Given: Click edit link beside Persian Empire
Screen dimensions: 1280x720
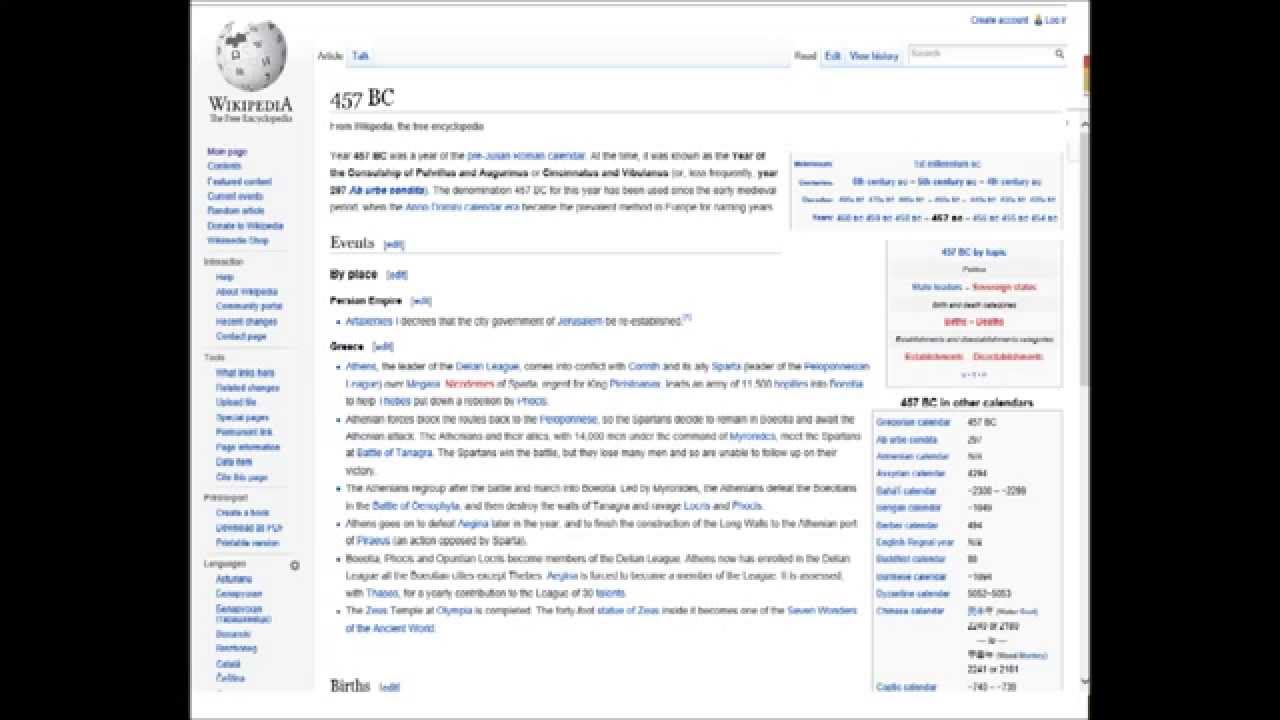Looking at the screenshot, I should click(421, 301).
